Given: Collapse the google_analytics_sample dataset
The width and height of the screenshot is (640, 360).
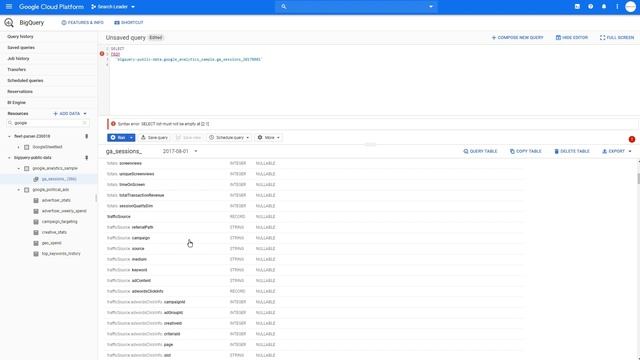Looking at the screenshot, I should (18, 168).
